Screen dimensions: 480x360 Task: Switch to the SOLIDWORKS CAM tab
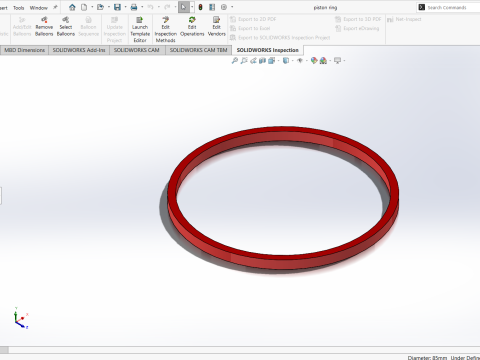pyautogui.click(x=137, y=50)
